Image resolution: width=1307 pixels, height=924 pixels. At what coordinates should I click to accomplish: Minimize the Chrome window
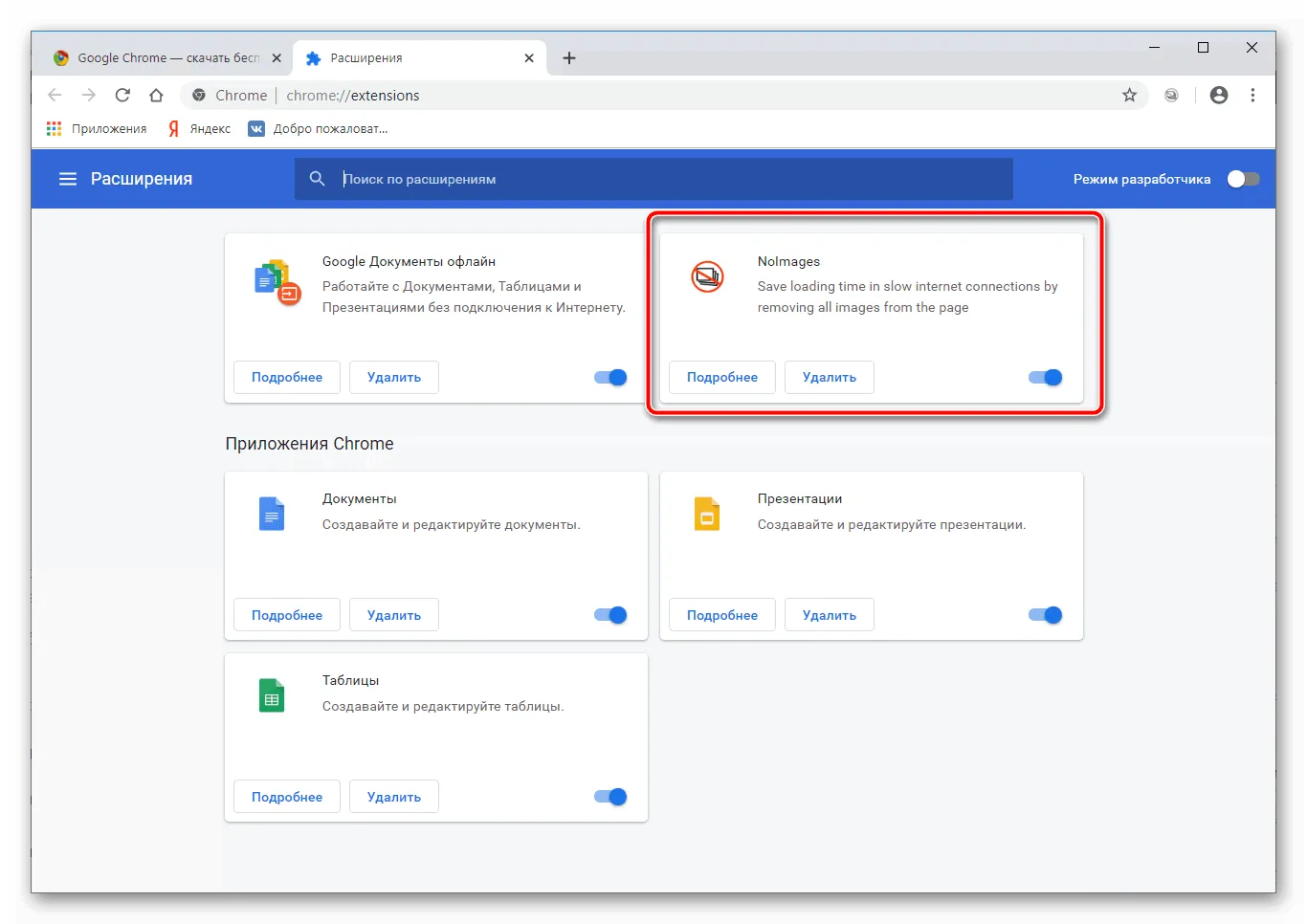point(1155,48)
